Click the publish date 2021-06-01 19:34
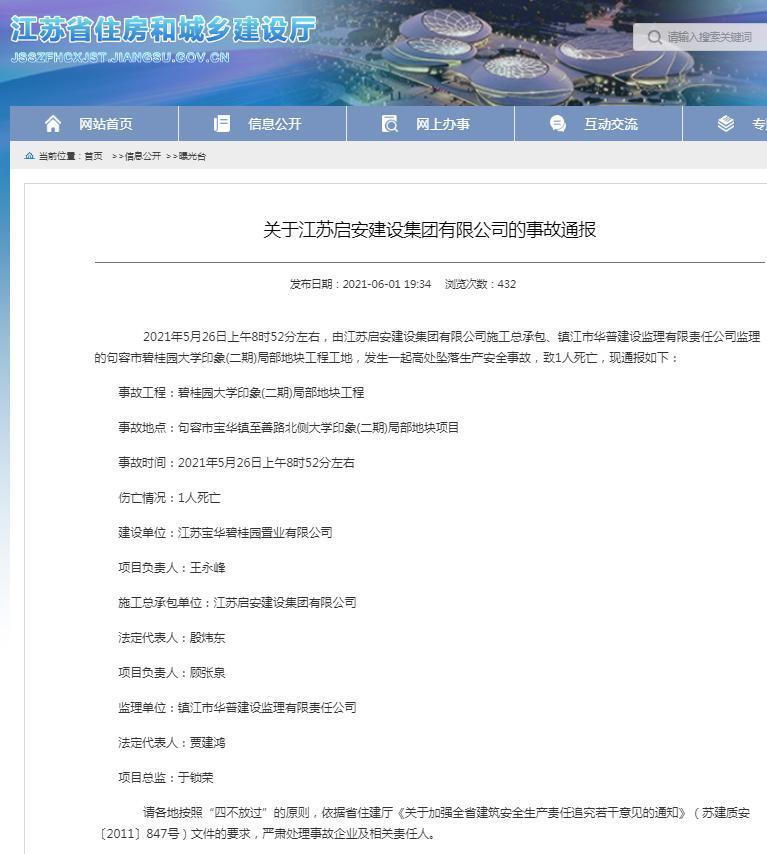This screenshot has width=767, height=854. click(387, 284)
